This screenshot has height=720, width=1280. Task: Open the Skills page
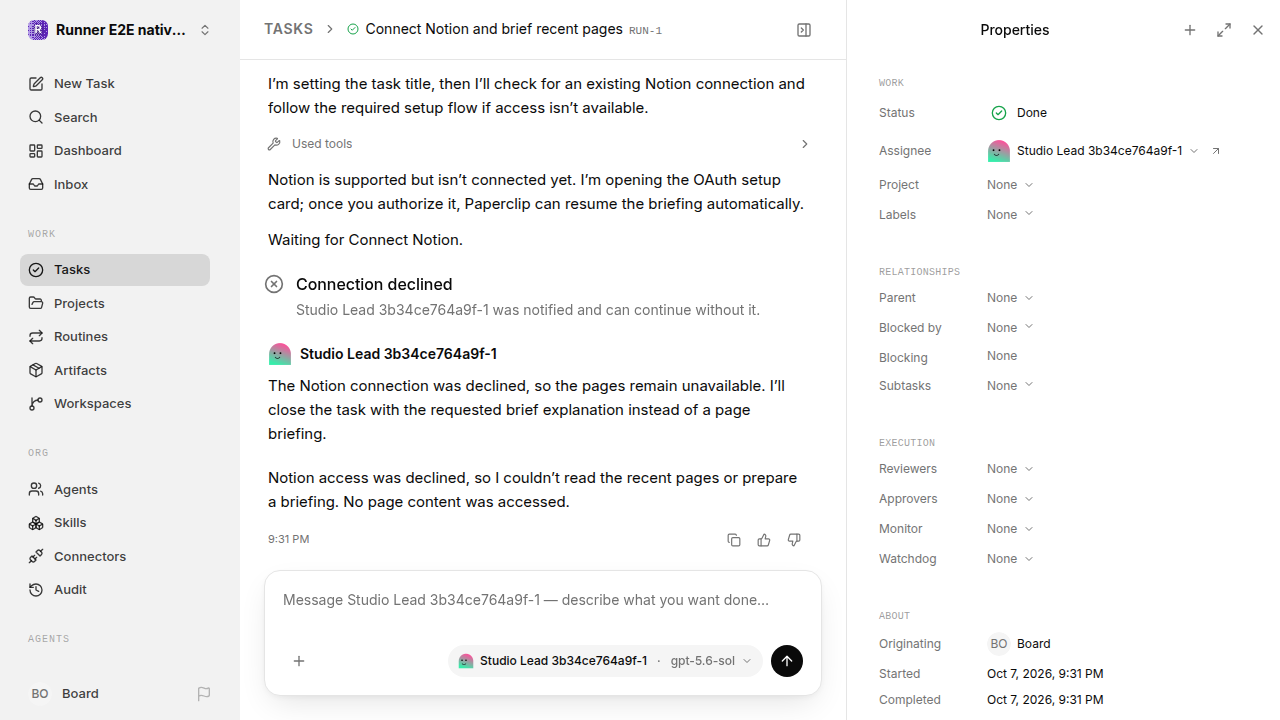coord(115,523)
